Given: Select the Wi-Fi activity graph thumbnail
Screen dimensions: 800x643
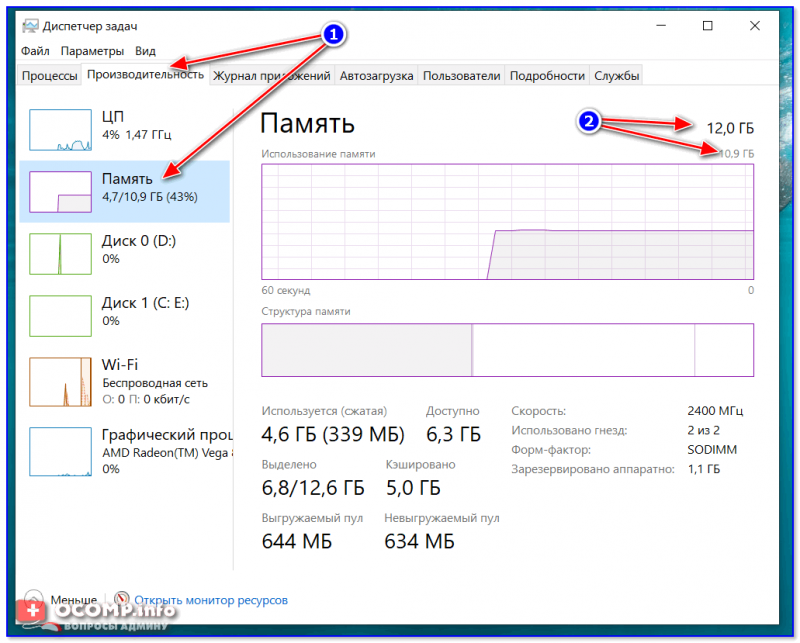Looking at the screenshot, I should coord(60,382).
